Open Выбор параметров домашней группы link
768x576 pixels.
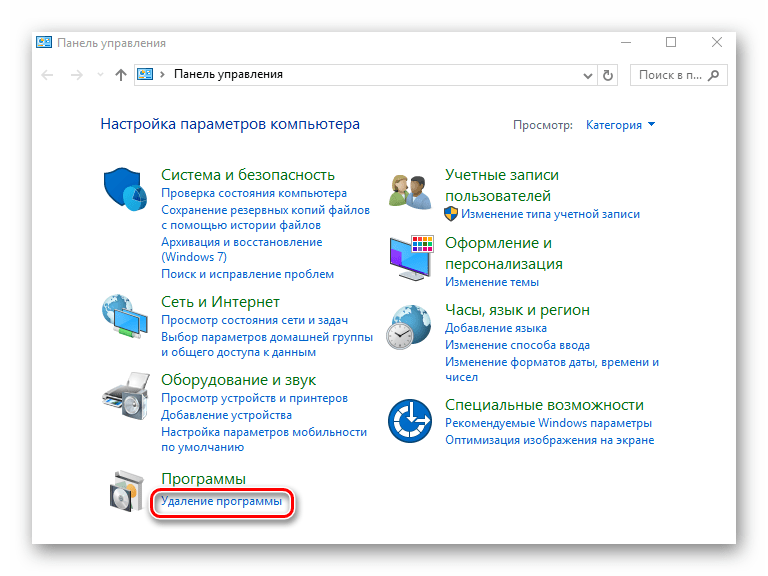pos(267,344)
